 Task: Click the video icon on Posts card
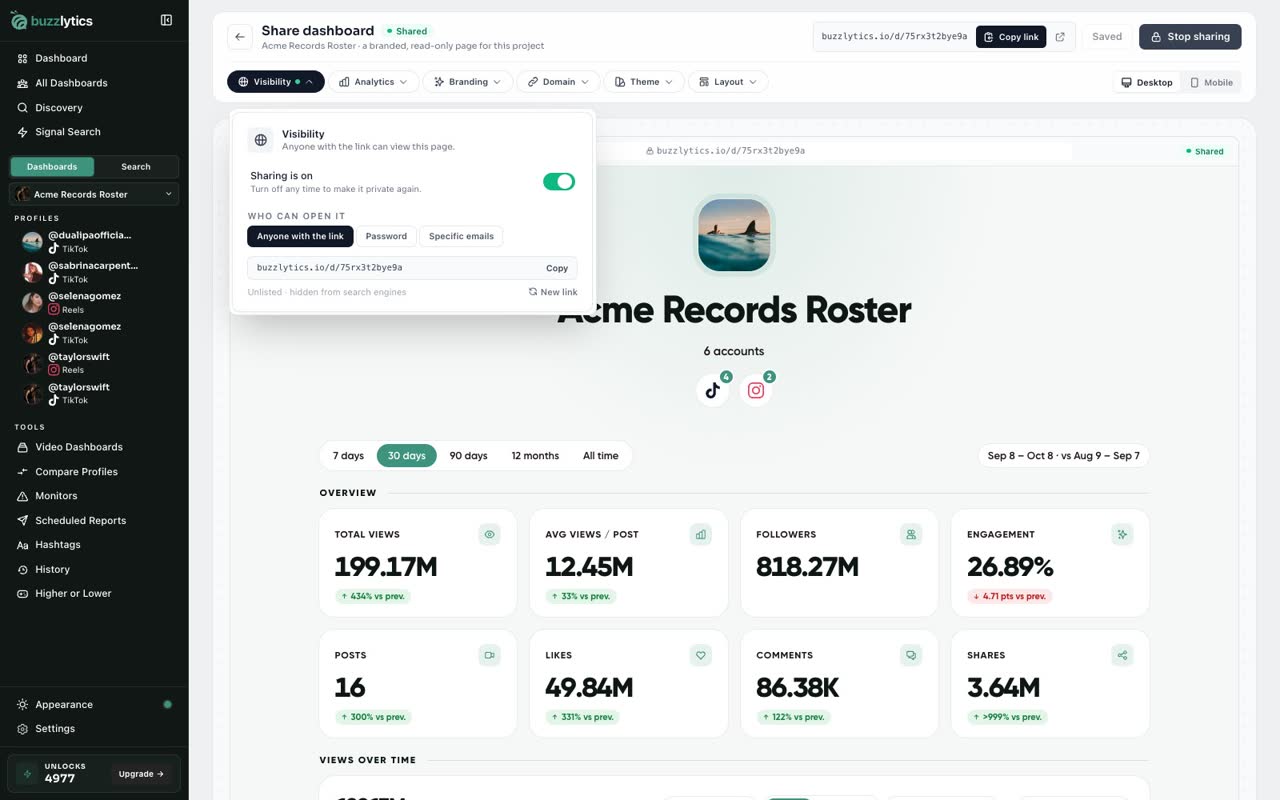click(x=490, y=656)
